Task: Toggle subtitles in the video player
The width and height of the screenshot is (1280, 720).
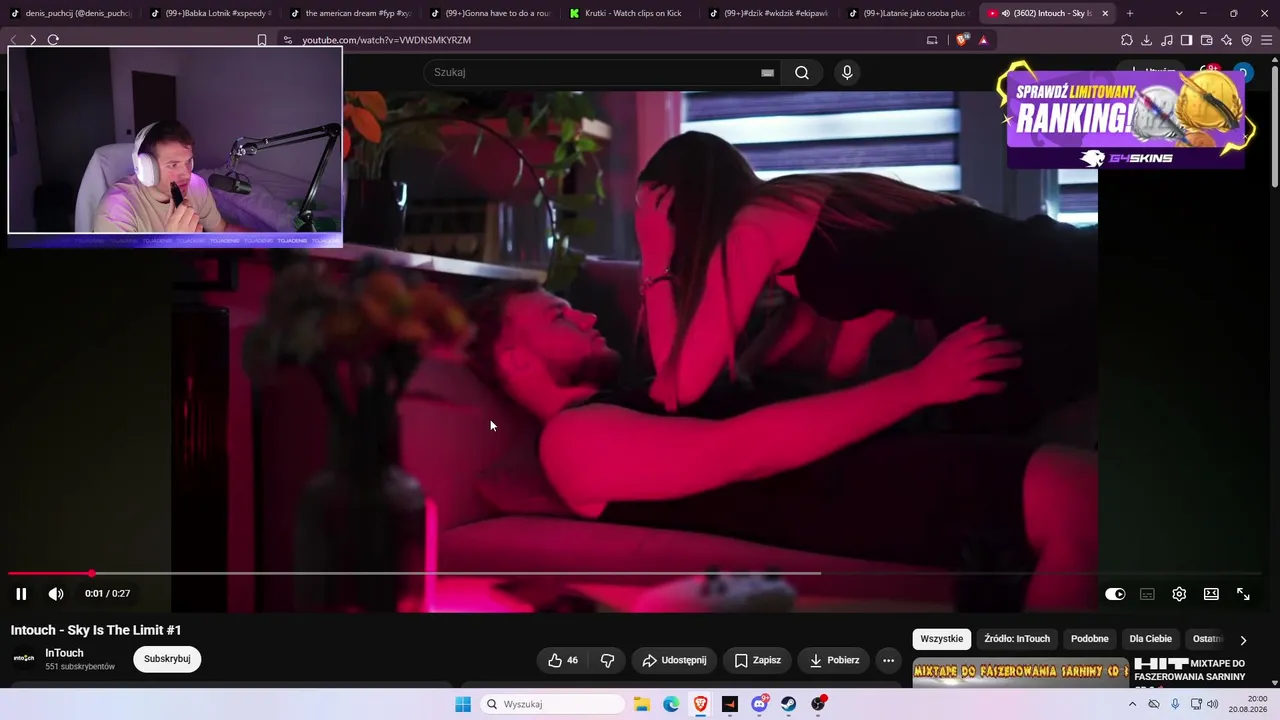Action: coord(1147,594)
